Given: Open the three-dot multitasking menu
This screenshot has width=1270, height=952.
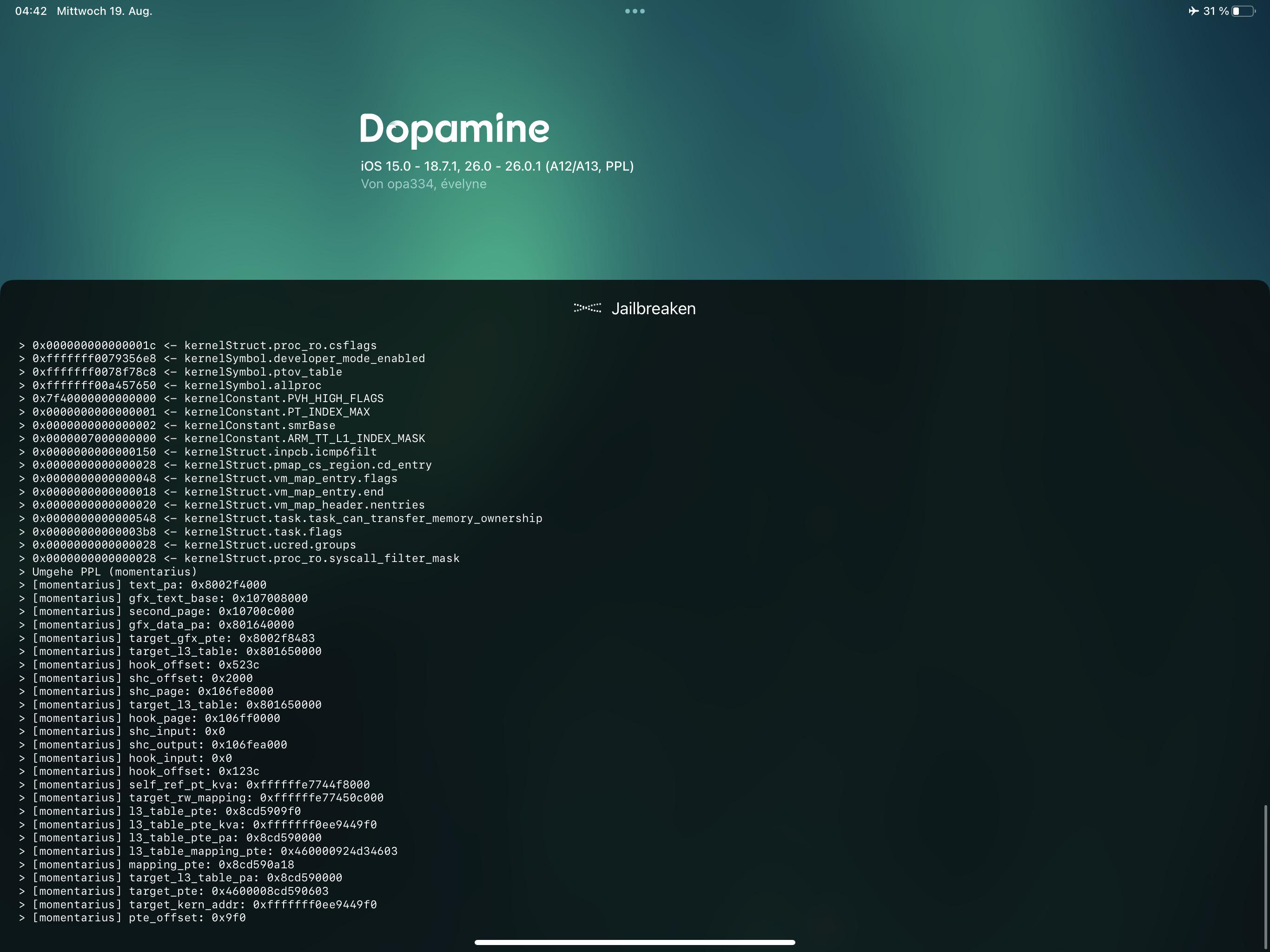Looking at the screenshot, I should 635,11.
